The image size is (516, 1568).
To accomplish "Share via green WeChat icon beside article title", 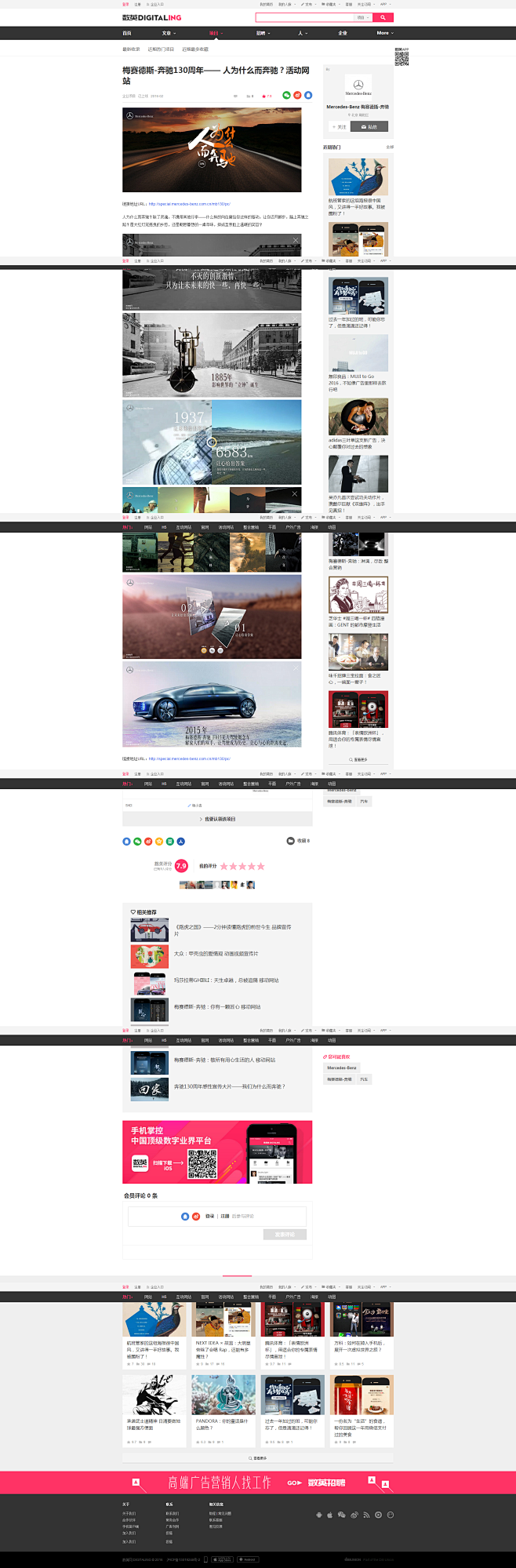I will (x=286, y=95).
